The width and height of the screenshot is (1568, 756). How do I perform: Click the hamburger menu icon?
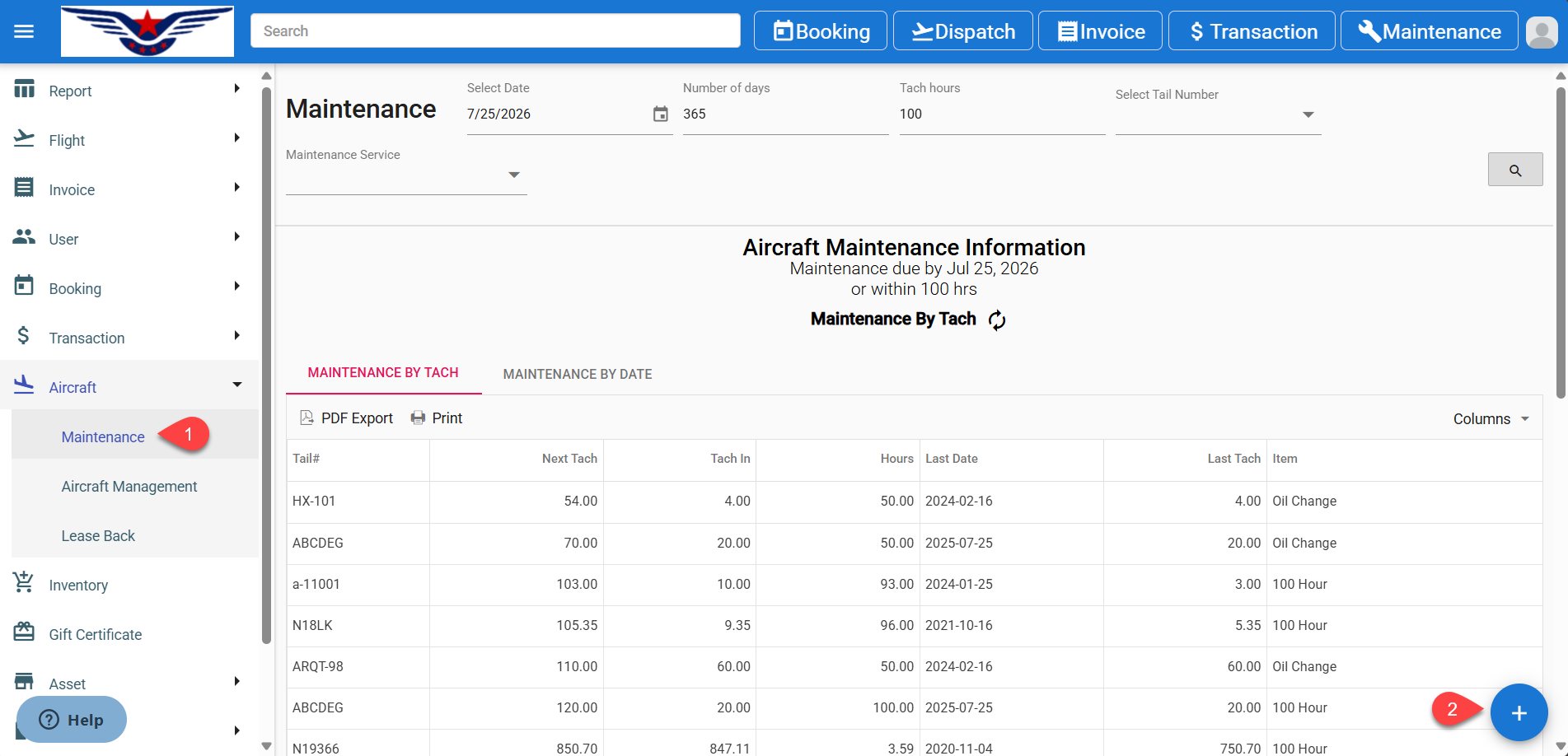tap(24, 31)
